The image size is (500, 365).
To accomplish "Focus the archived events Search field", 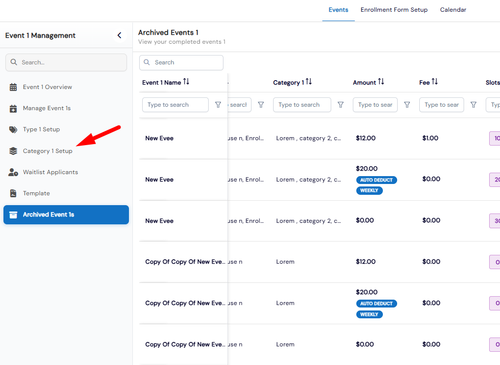I will [x=181, y=62].
